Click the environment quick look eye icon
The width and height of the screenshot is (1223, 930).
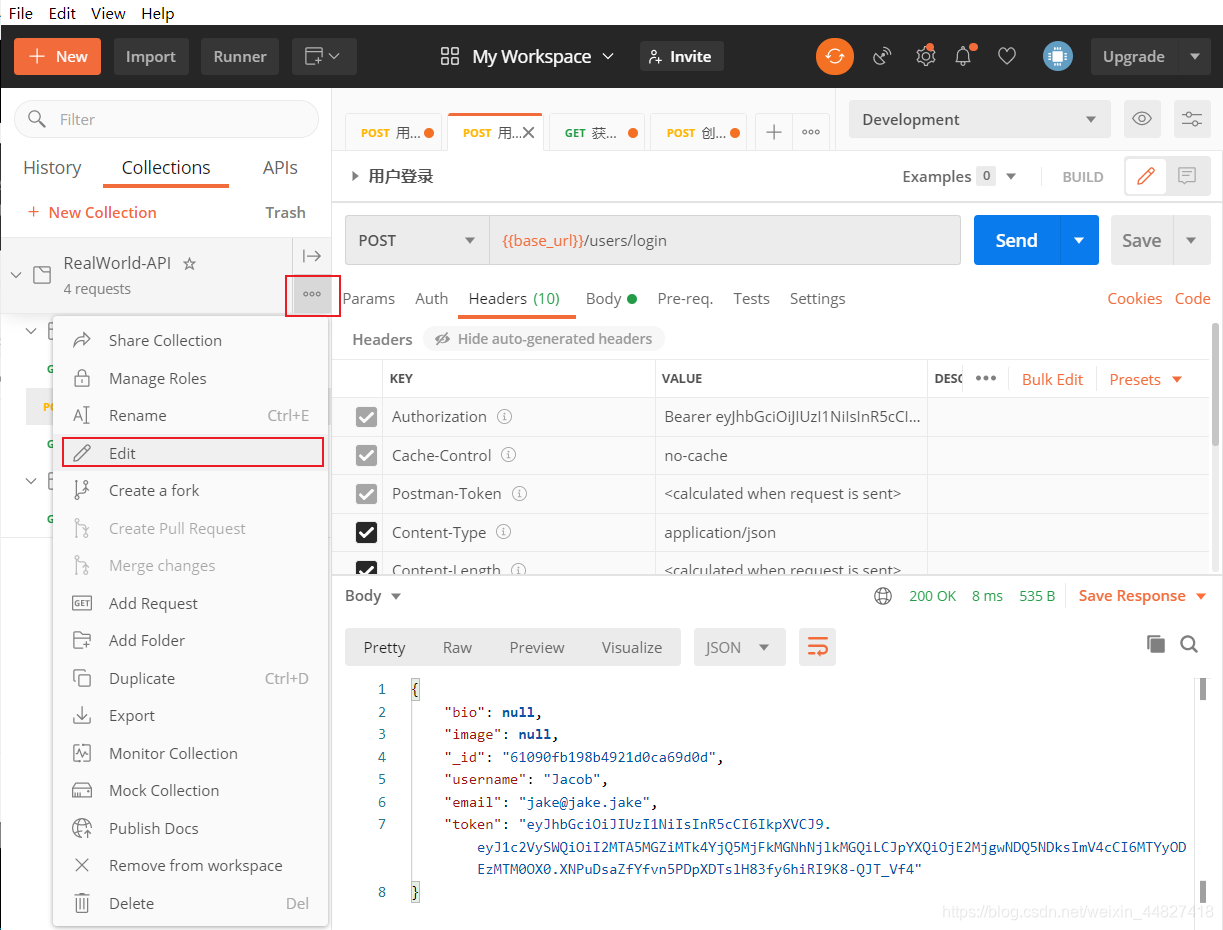[x=1141, y=119]
